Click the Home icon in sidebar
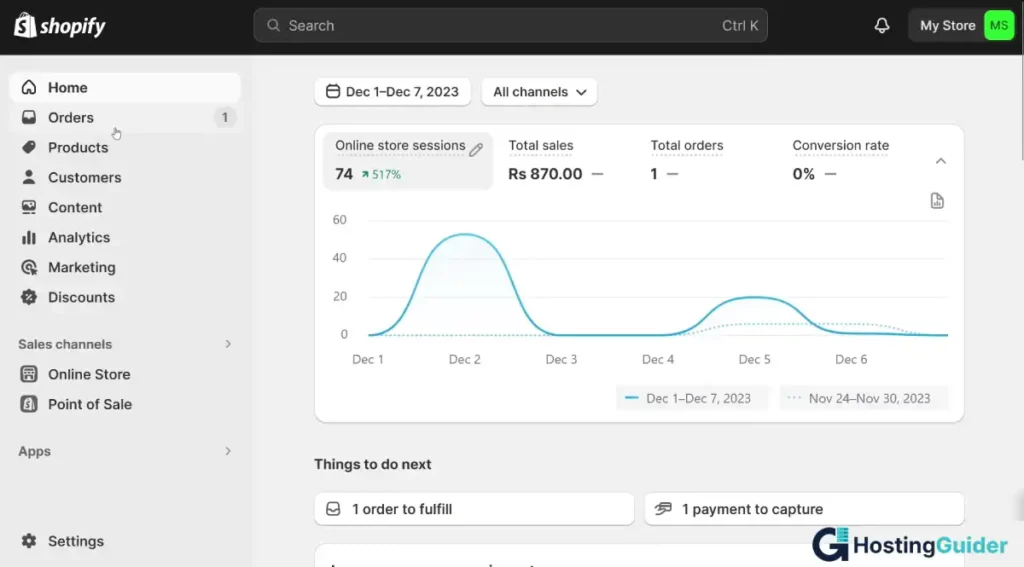The height and width of the screenshot is (567, 1024). coord(29,88)
